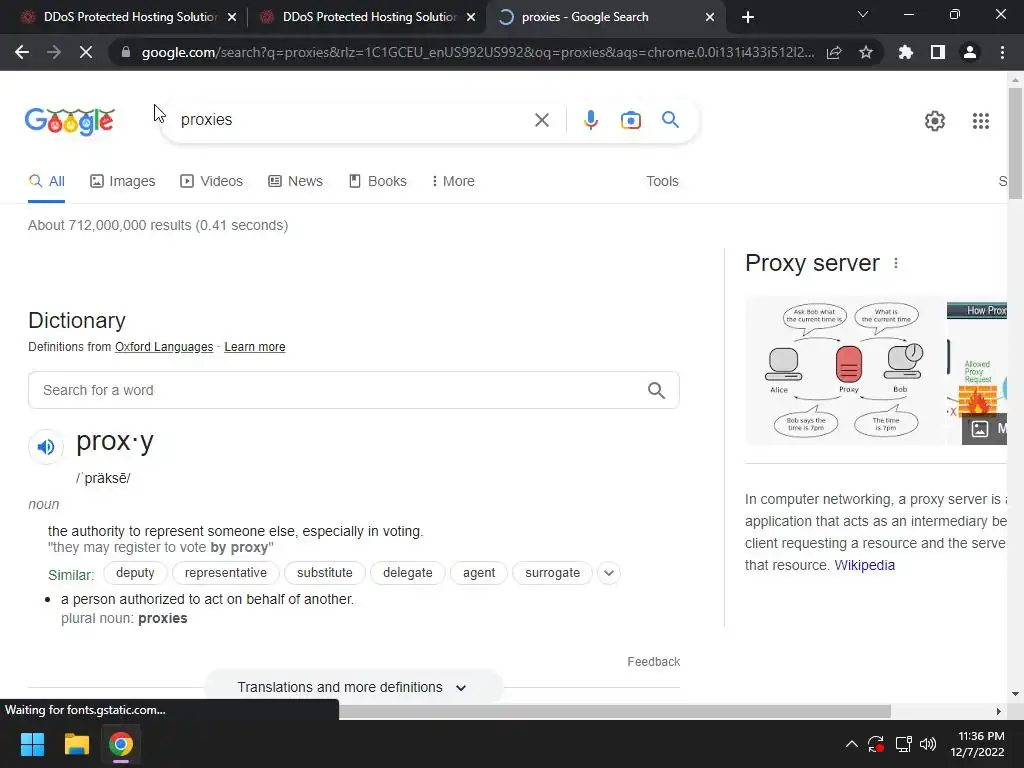Viewport: 1024px width, 768px height.
Task: Select the synonym agent
Action: pos(479,573)
